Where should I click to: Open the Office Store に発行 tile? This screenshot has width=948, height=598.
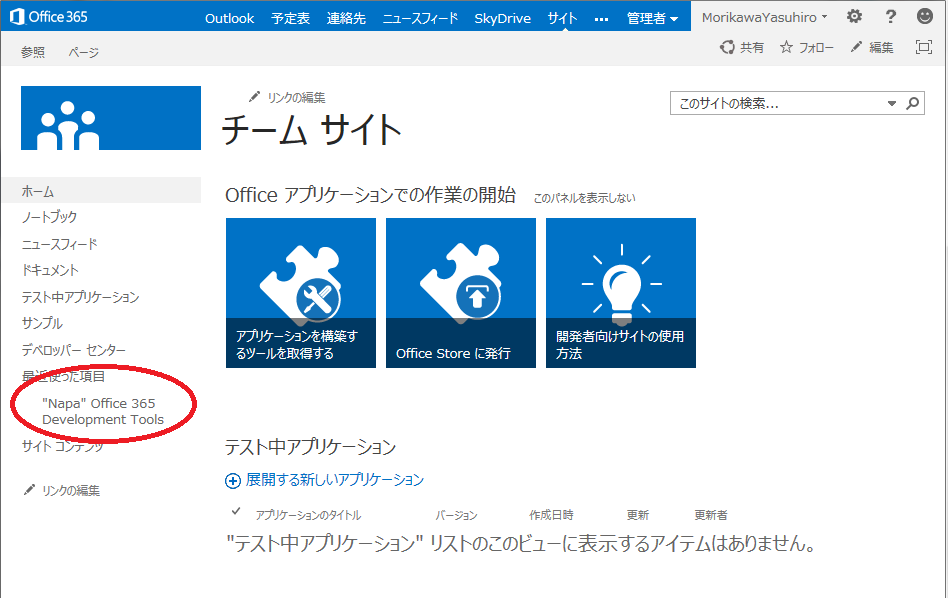coord(461,293)
